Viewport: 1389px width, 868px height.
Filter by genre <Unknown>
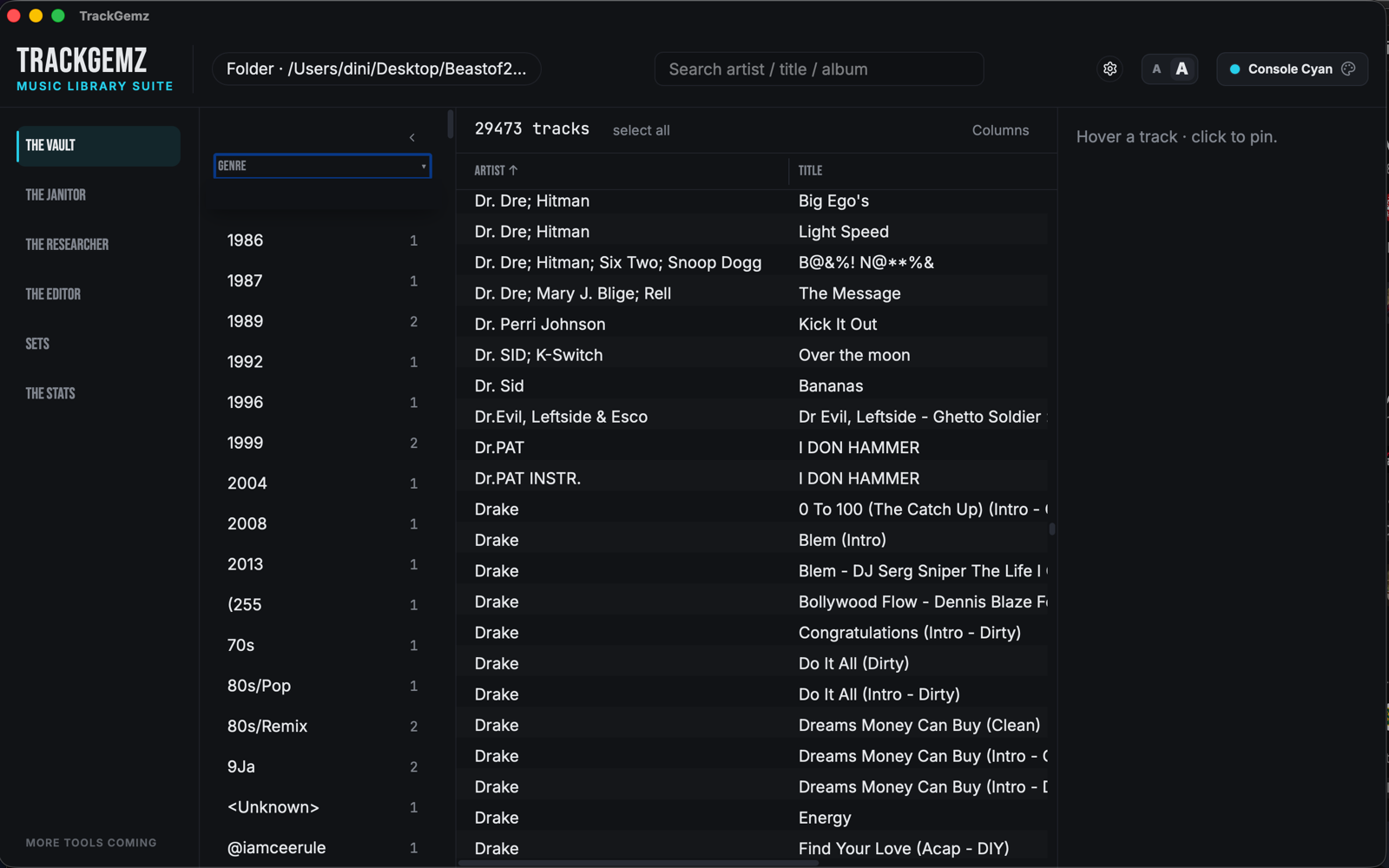coord(322,807)
